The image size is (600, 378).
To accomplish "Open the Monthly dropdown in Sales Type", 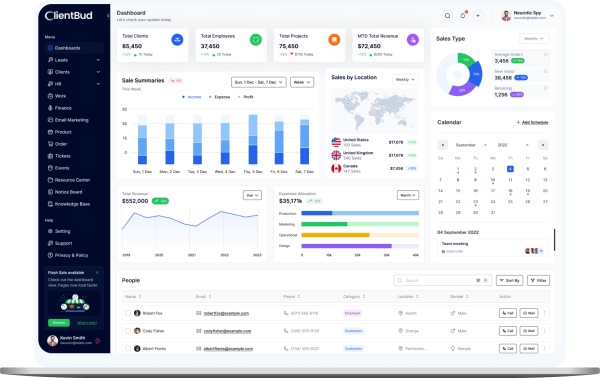I will coord(534,39).
